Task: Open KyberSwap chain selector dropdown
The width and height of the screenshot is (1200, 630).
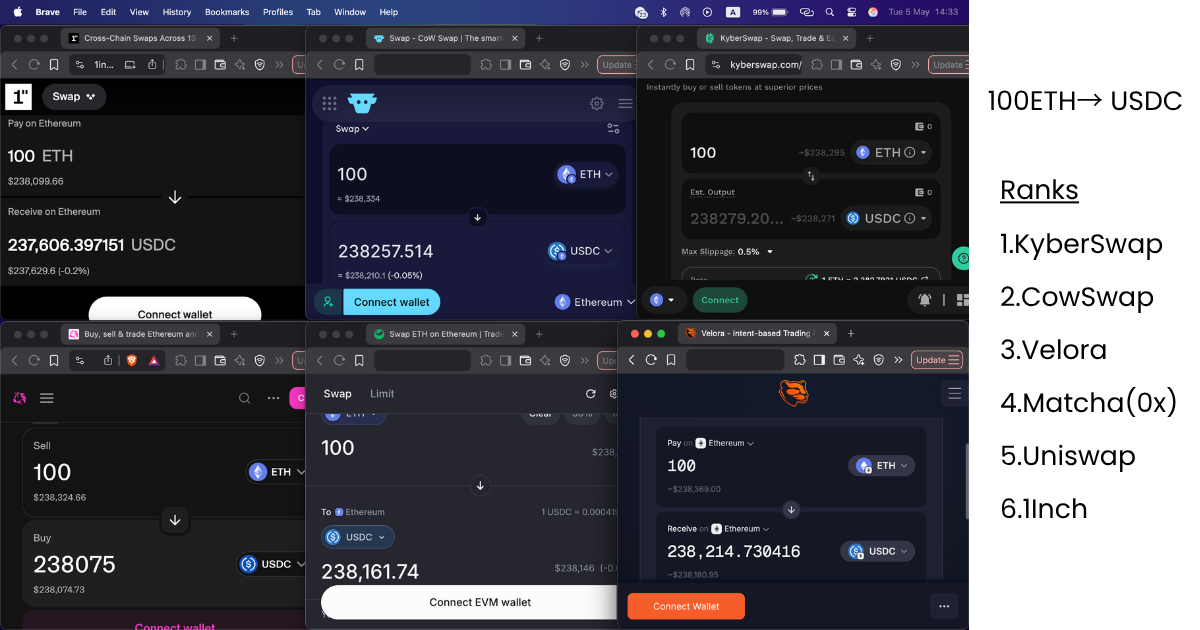Action: (663, 299)
